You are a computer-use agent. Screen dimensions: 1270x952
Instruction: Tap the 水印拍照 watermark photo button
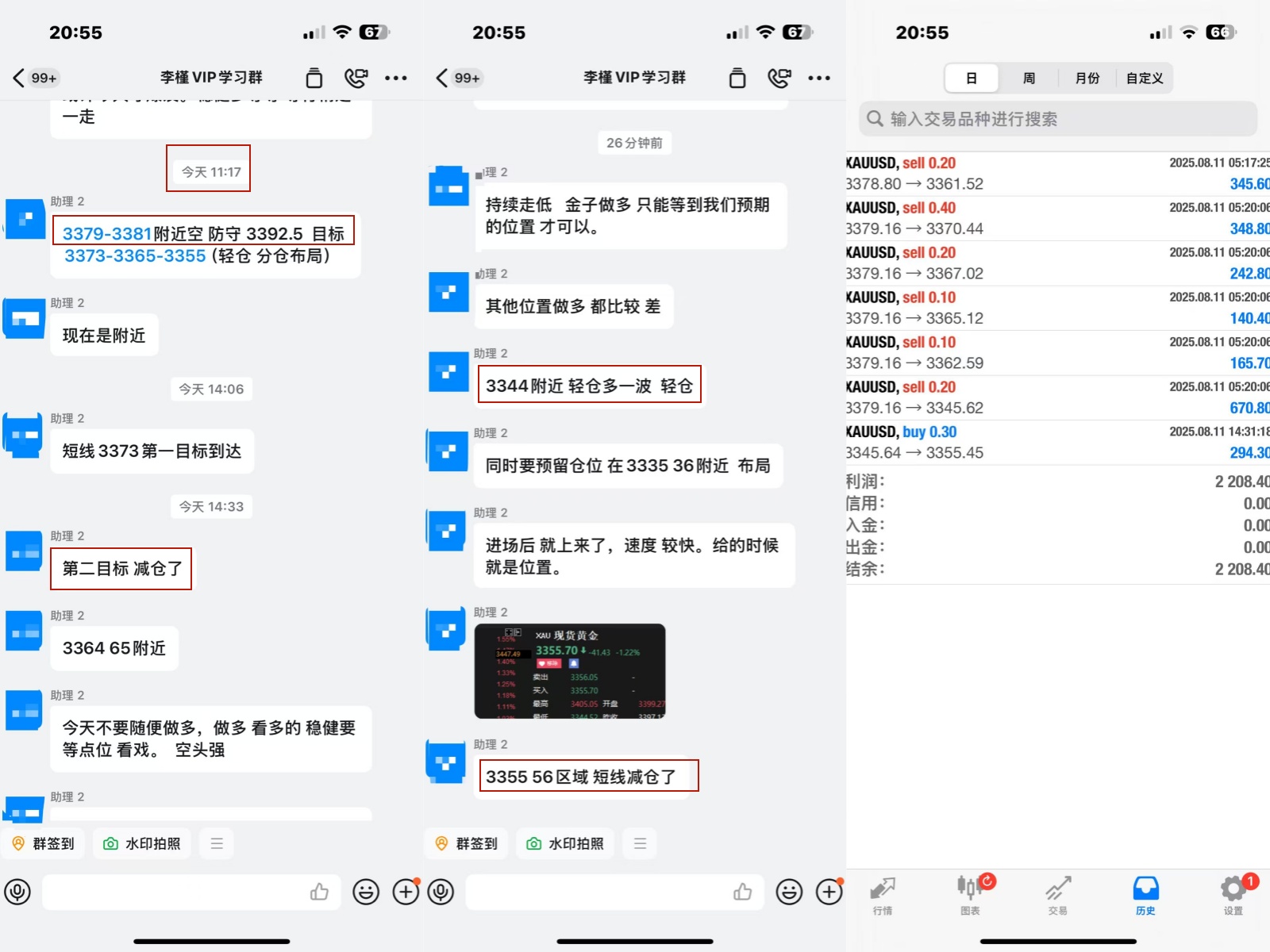pyautogui.click(x=141, y=843)
